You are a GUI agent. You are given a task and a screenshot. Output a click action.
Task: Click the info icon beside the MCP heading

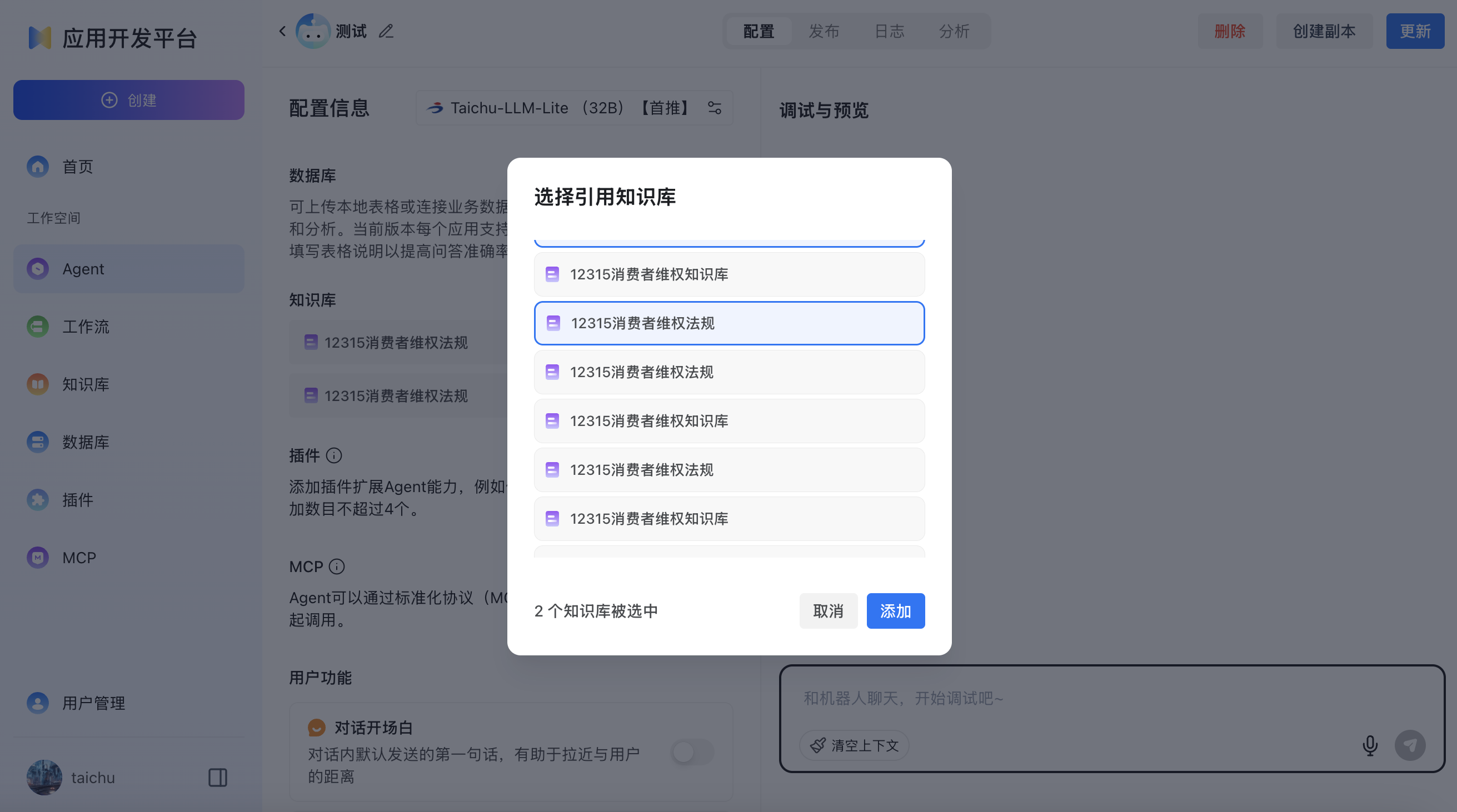(337, 567)
